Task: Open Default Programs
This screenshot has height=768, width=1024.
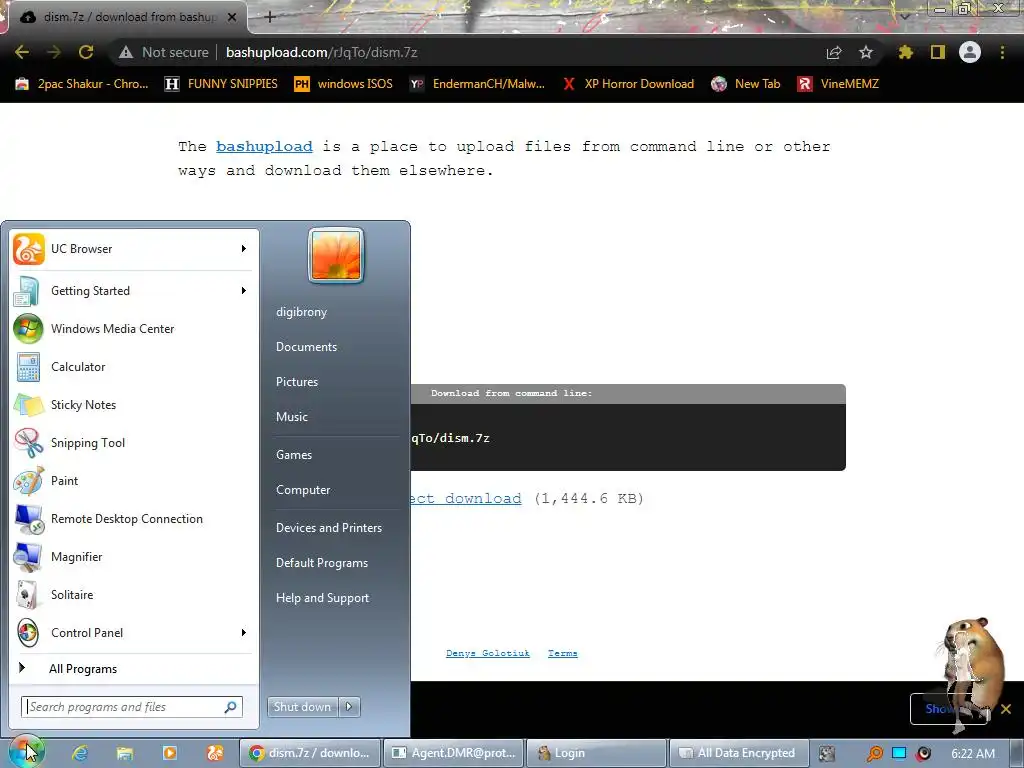Action: [321, 563]
